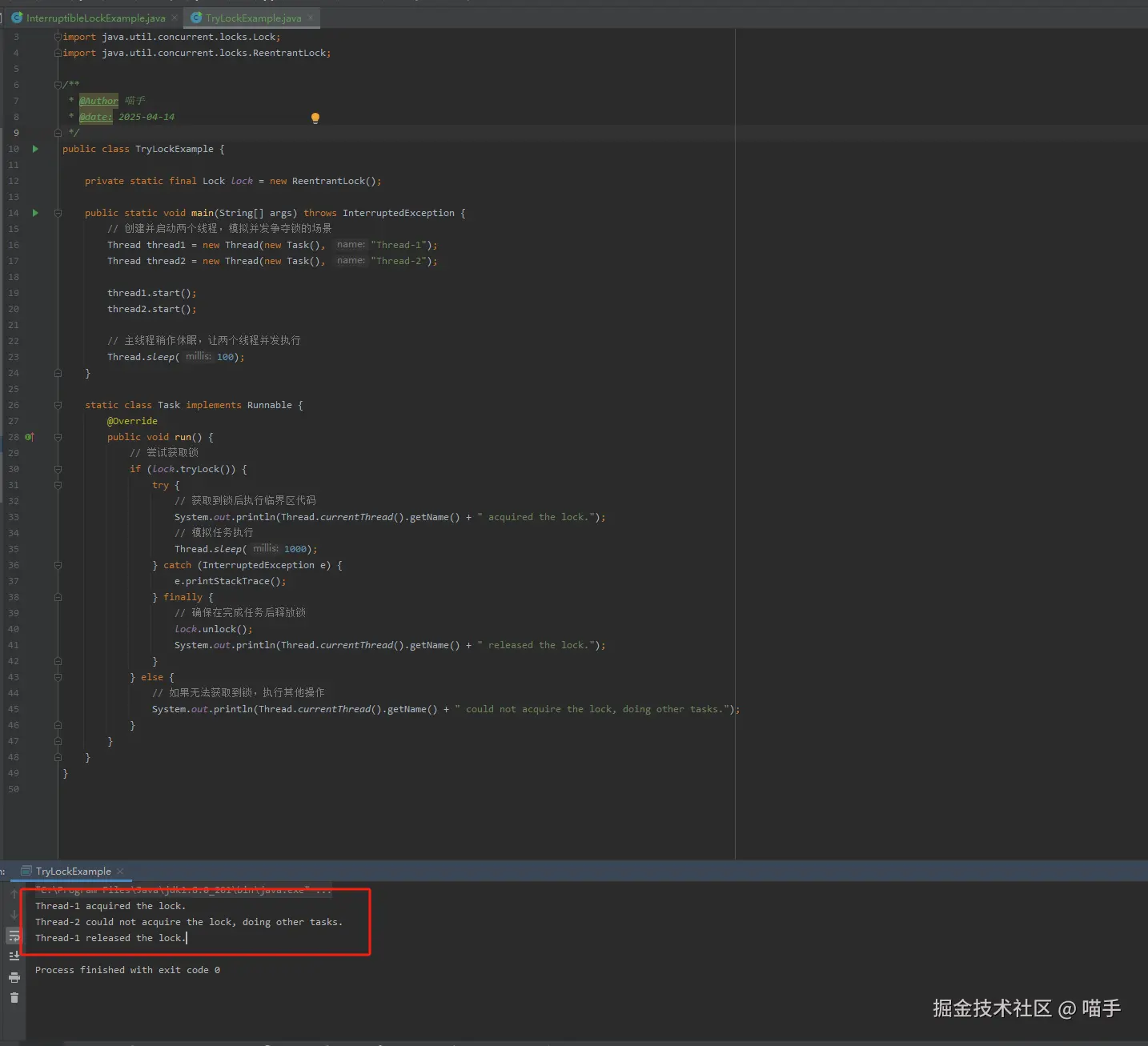Collapse the Task class at line 26

[58, 405]
